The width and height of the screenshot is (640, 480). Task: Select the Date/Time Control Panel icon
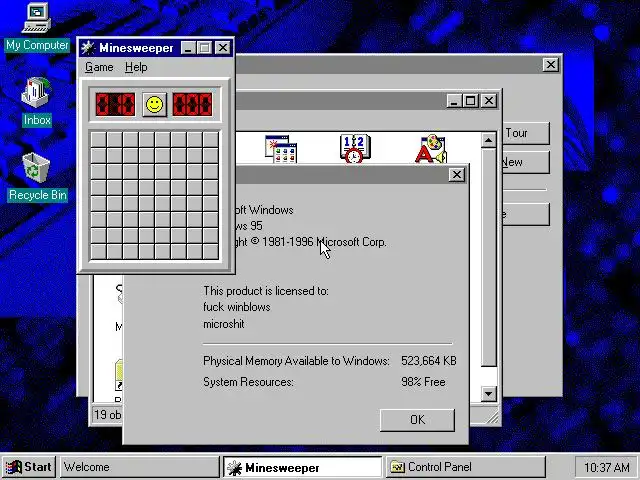(x=354, y=149)
